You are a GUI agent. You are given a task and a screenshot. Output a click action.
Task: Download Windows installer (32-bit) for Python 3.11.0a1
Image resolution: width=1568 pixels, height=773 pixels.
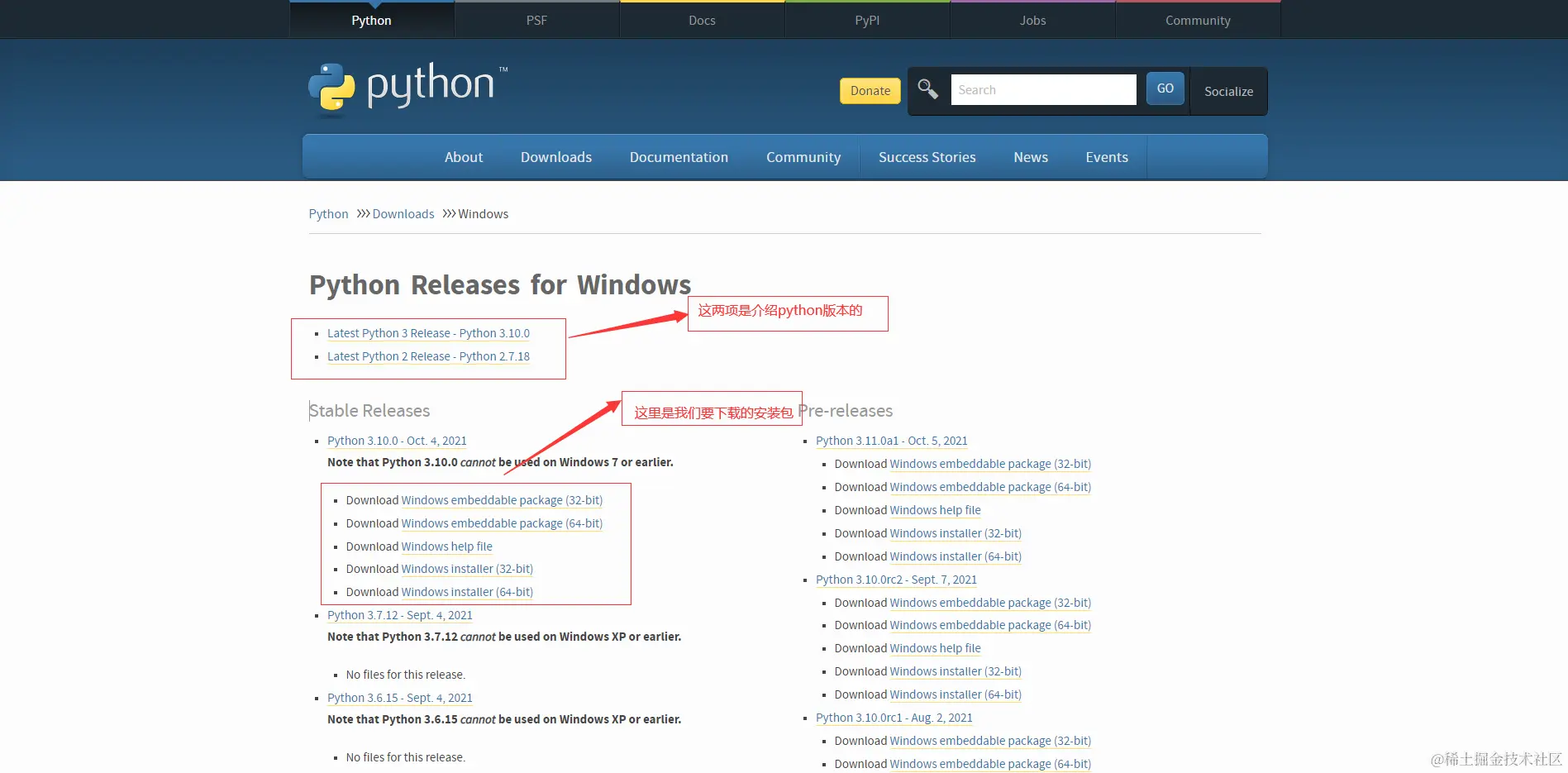[x=956, y=533]
